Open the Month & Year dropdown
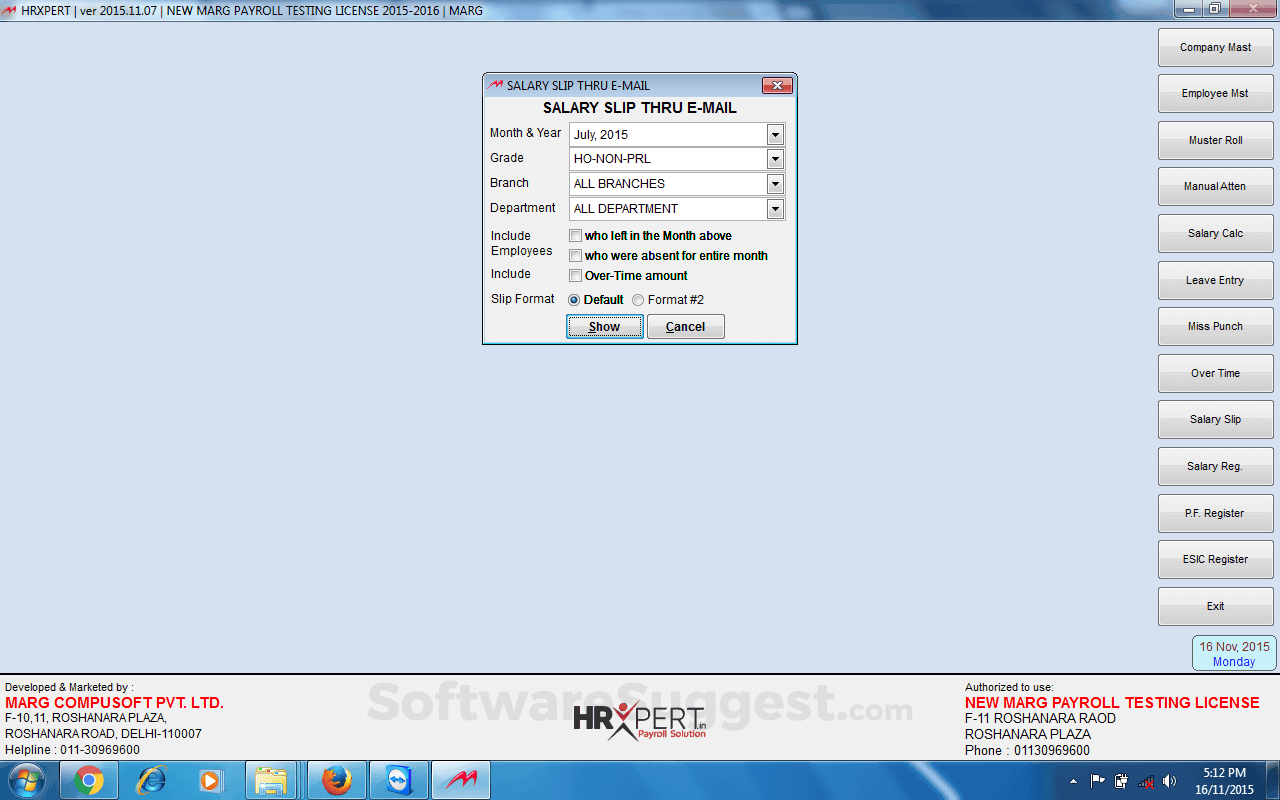The image size is (1280, 800). (x=775, y=134)
